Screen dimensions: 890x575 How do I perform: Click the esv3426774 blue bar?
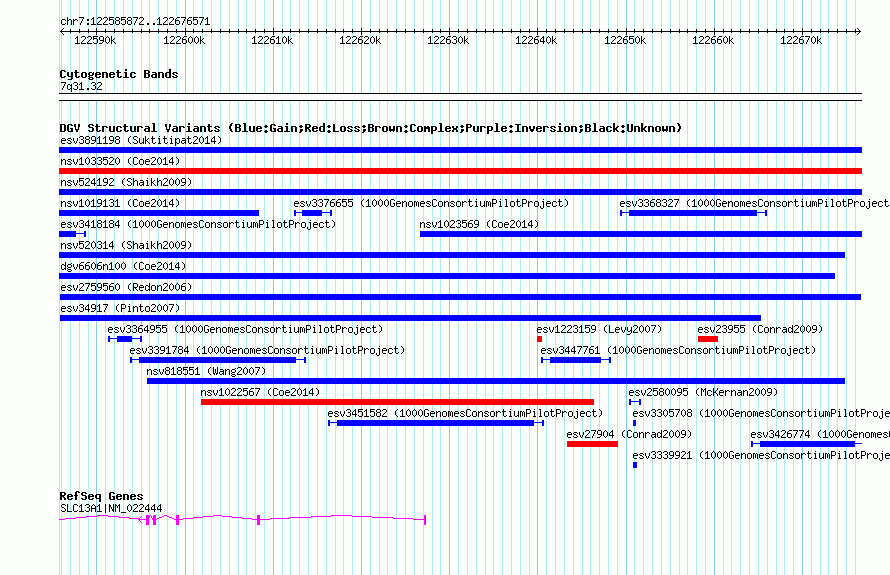807,444
